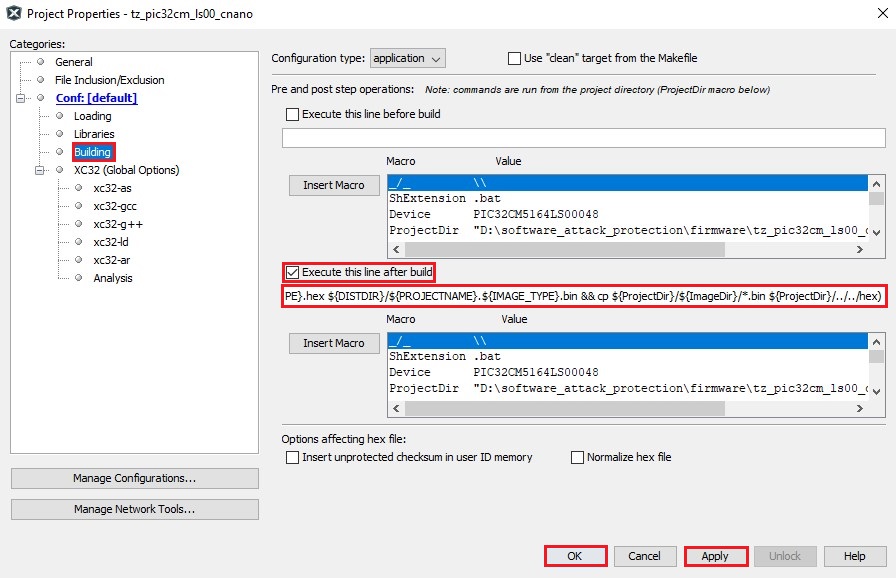Open File Inclusion/Exclusion category
This screenshot has width=896, height=578.
tap(109, 80)
